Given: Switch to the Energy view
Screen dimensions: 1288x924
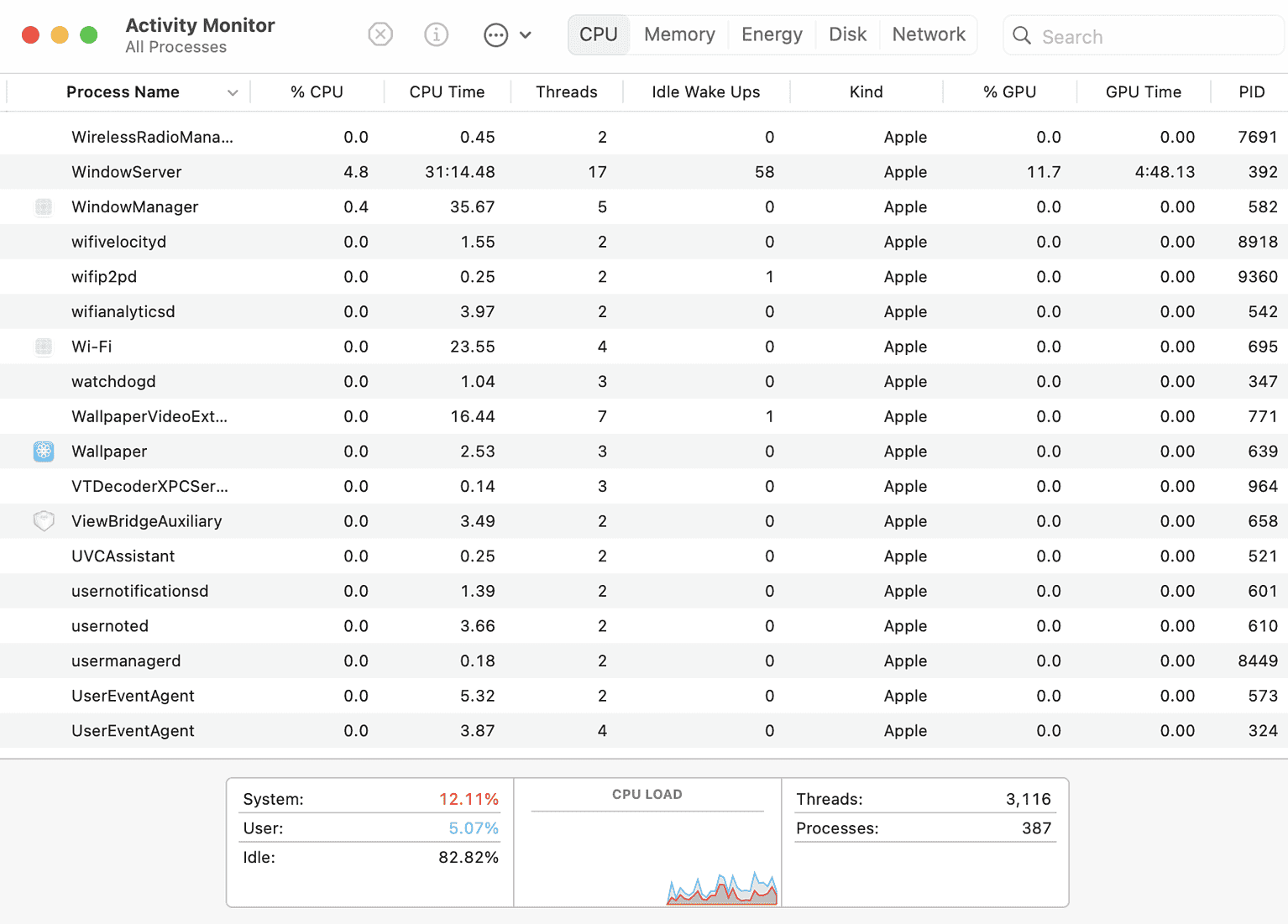Looking at the screenshot, I should click(x=771, y=34).
